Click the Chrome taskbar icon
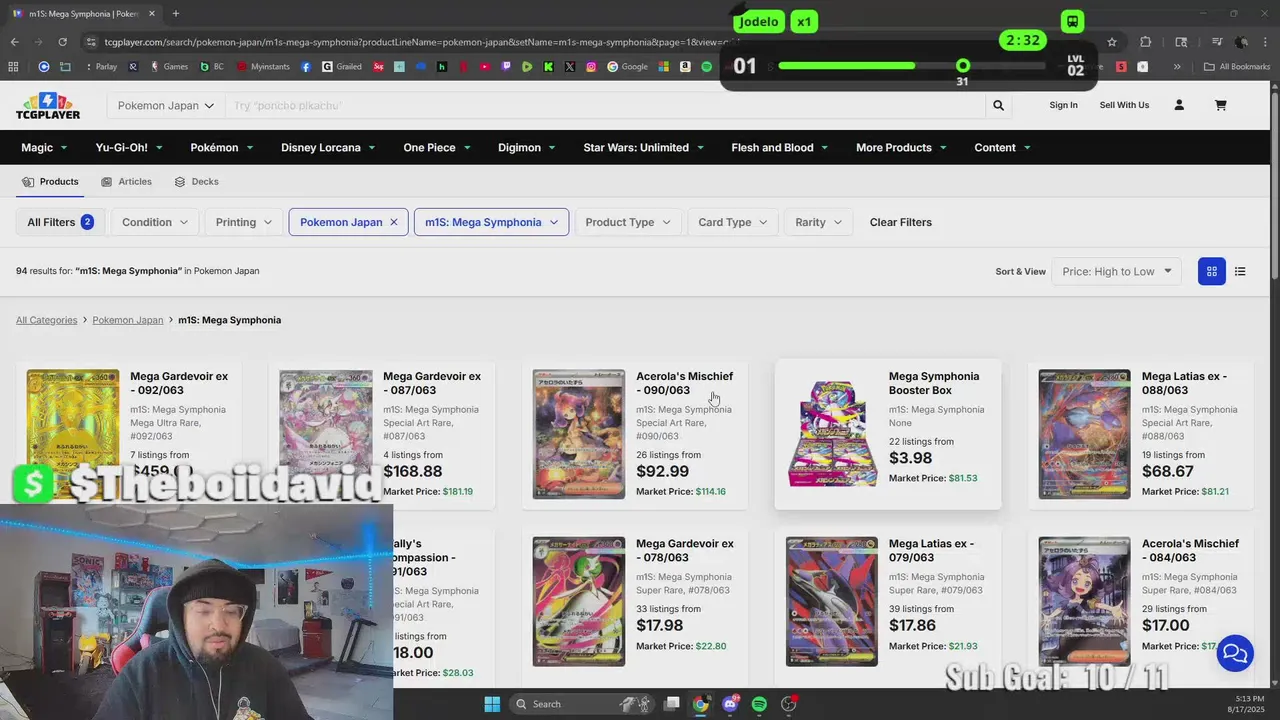1280x720 pixels. coord(701,704)
